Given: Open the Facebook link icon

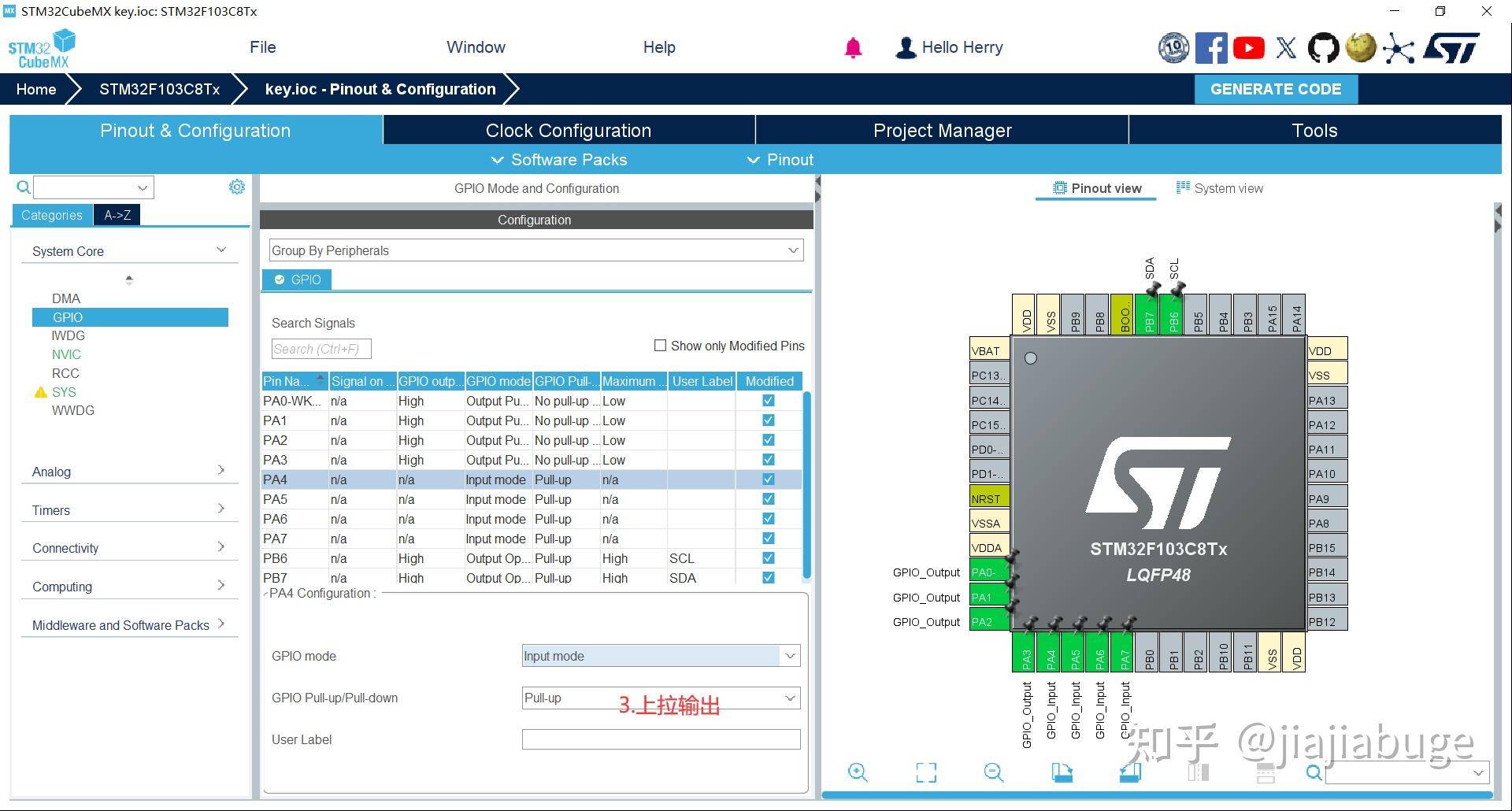Looking at the screenshot, I should pyautogui.click(x=1211, y=48).
